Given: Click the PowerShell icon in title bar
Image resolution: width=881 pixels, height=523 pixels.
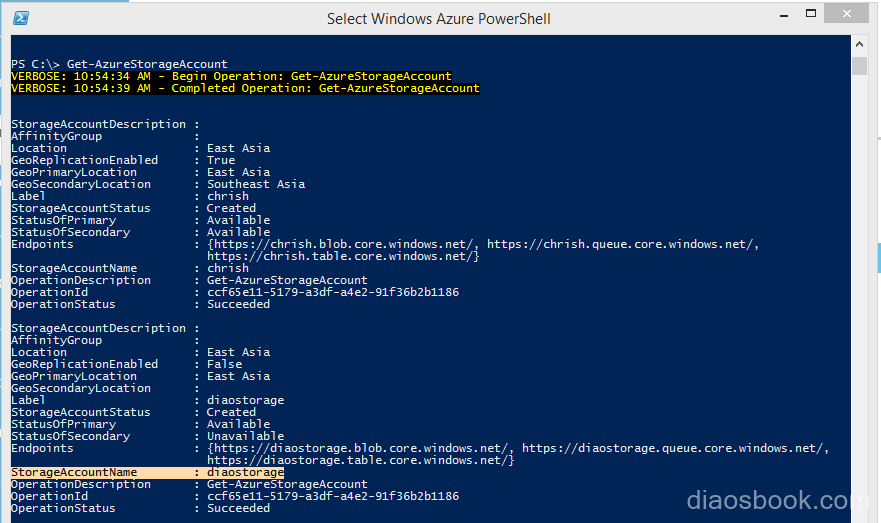Looking at the screenshot, I should coord(21,18).
